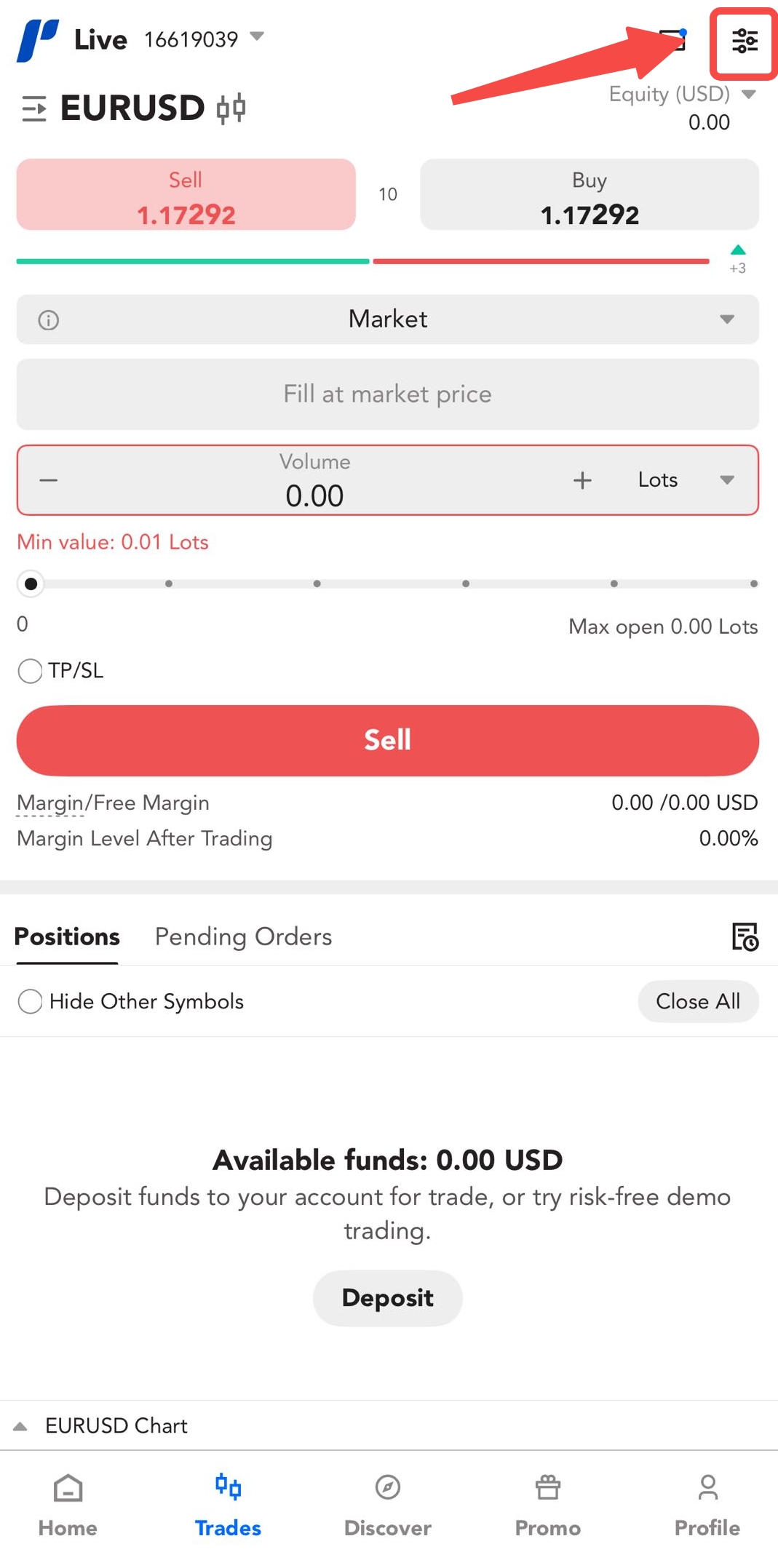Increase volume with the plus icon
Screen dimensions: 778x1568
tap(582, 480)
